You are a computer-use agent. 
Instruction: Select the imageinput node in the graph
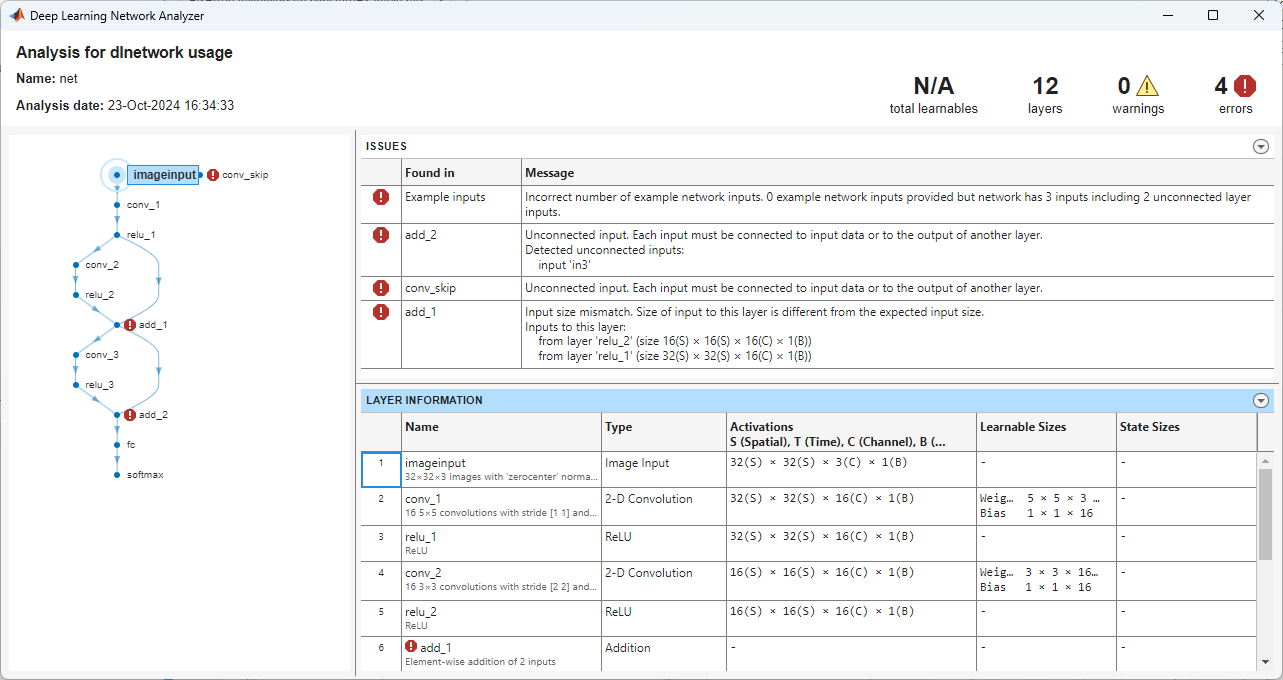(x=164, y=175)
